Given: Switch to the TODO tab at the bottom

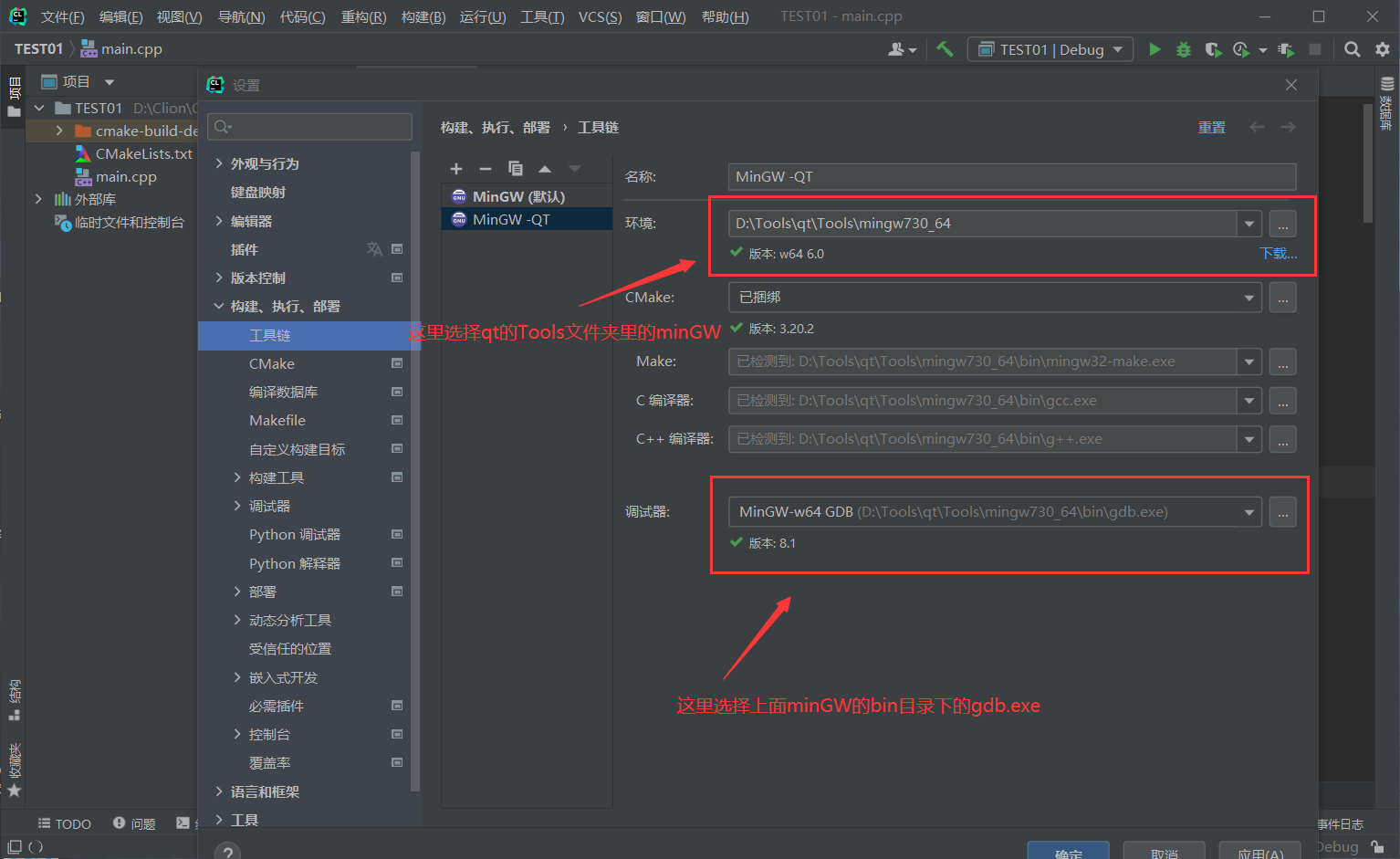Looking at the screenshot, I should 65,823.
